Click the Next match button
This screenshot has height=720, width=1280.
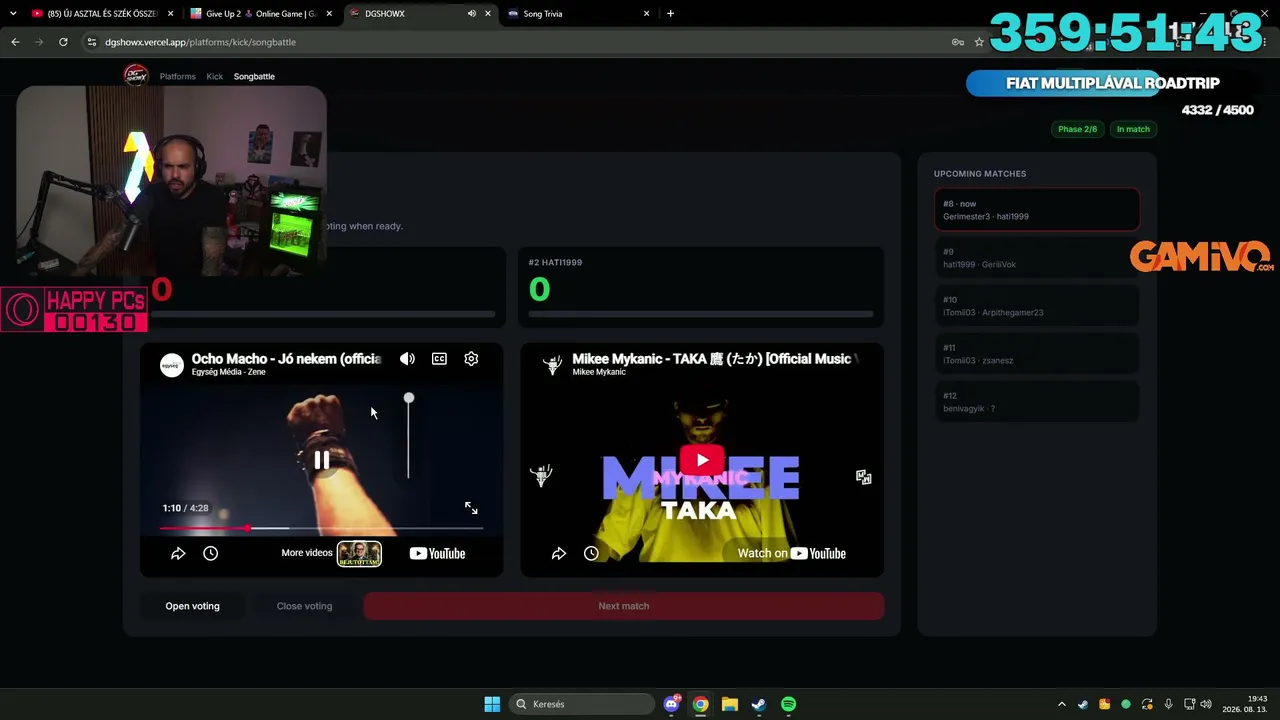(x=624, y=606)
